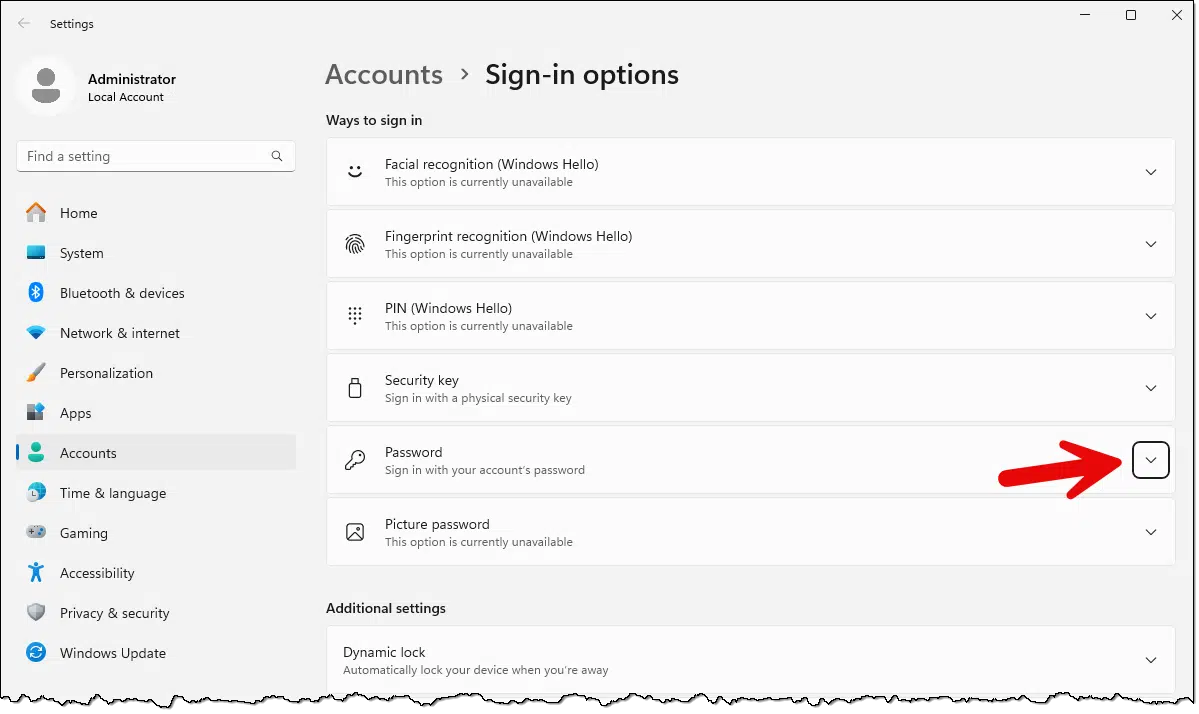Select Network & internet
The height and width of the screenshot is (714, 1199).
(156, 333)
